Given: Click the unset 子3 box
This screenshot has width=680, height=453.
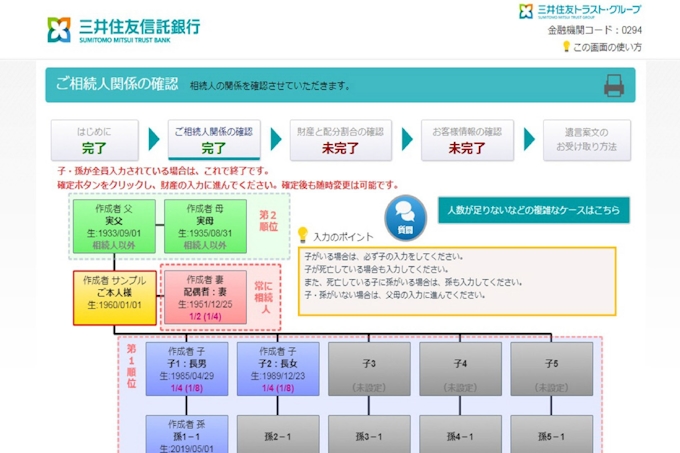Looking at the screenshot, I should [369, 370].
